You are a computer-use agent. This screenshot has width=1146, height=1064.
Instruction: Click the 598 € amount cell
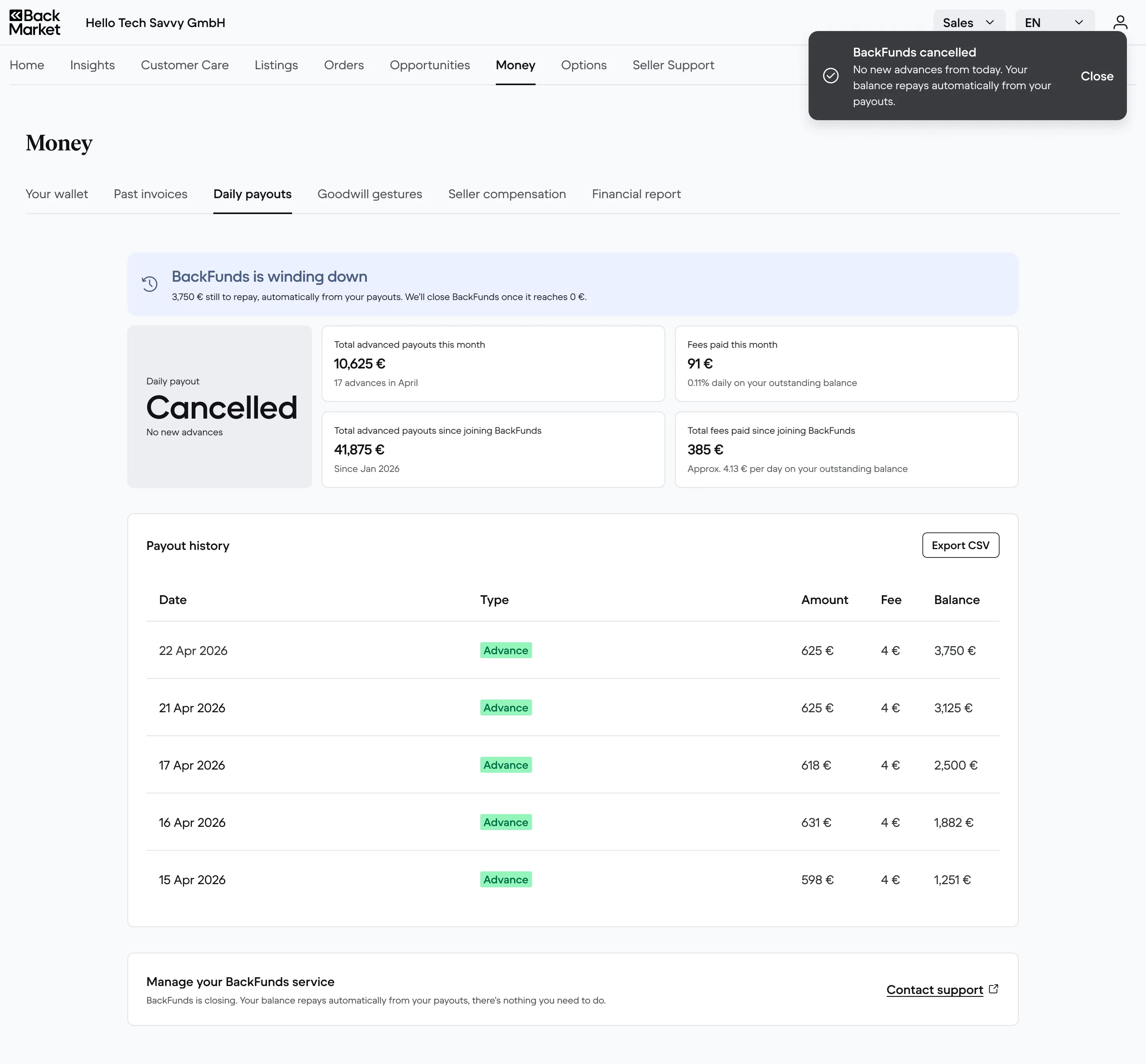(x=817, y=880)
